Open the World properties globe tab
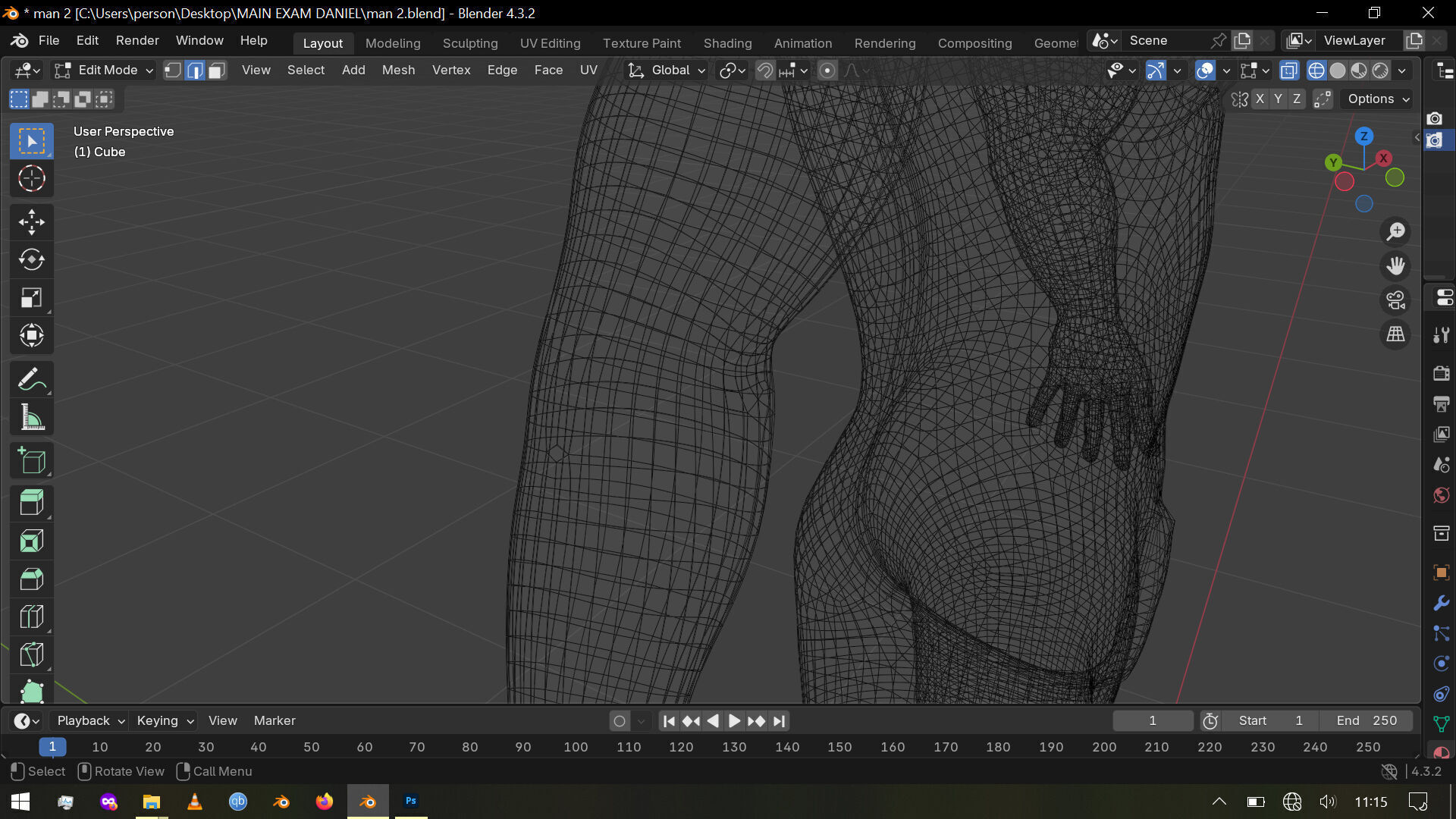 pyautogui.click(x=1441, y=495)
